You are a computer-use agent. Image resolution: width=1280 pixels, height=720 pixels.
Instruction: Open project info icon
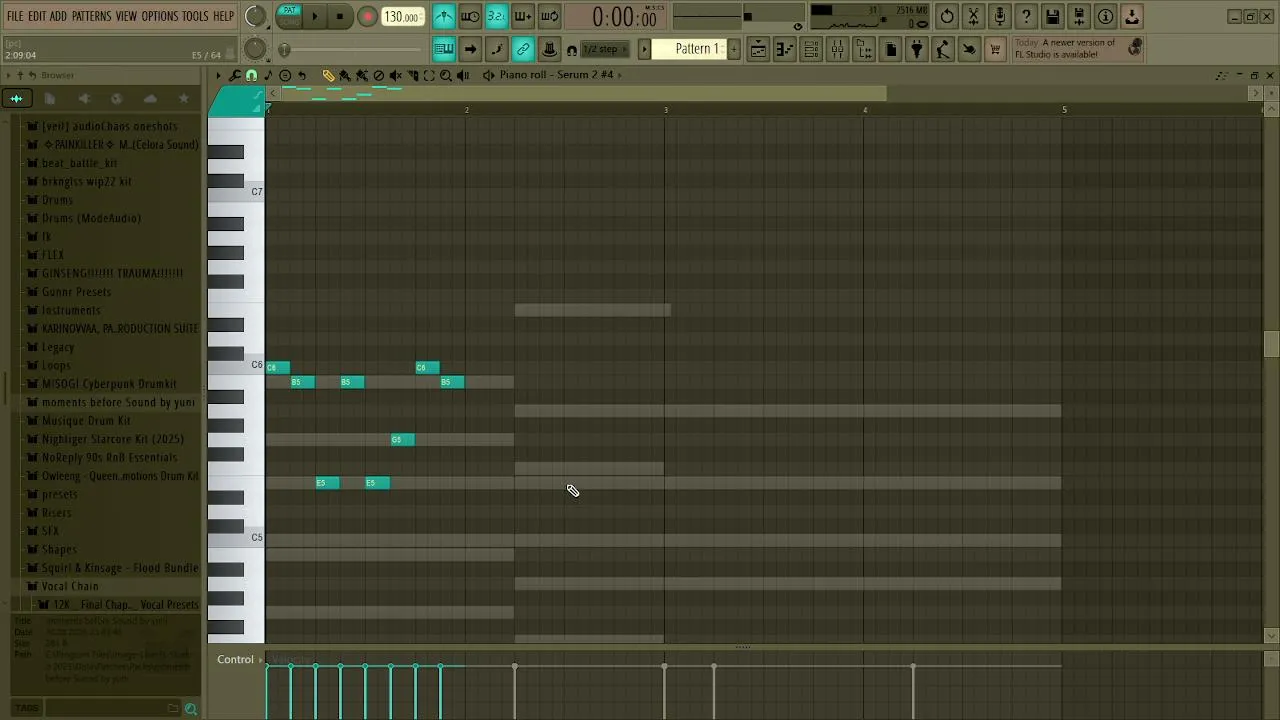pyautogui.click(x=1105, y=16)
